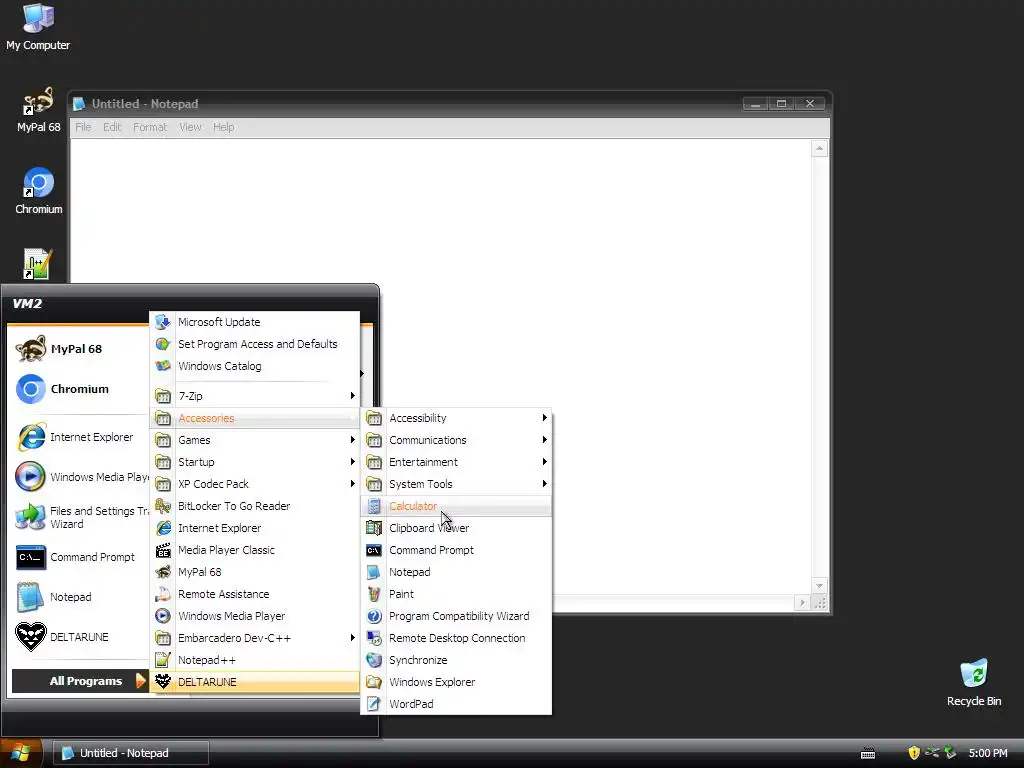Open Internet Explorer in Start menu left pane

[80, 437]
